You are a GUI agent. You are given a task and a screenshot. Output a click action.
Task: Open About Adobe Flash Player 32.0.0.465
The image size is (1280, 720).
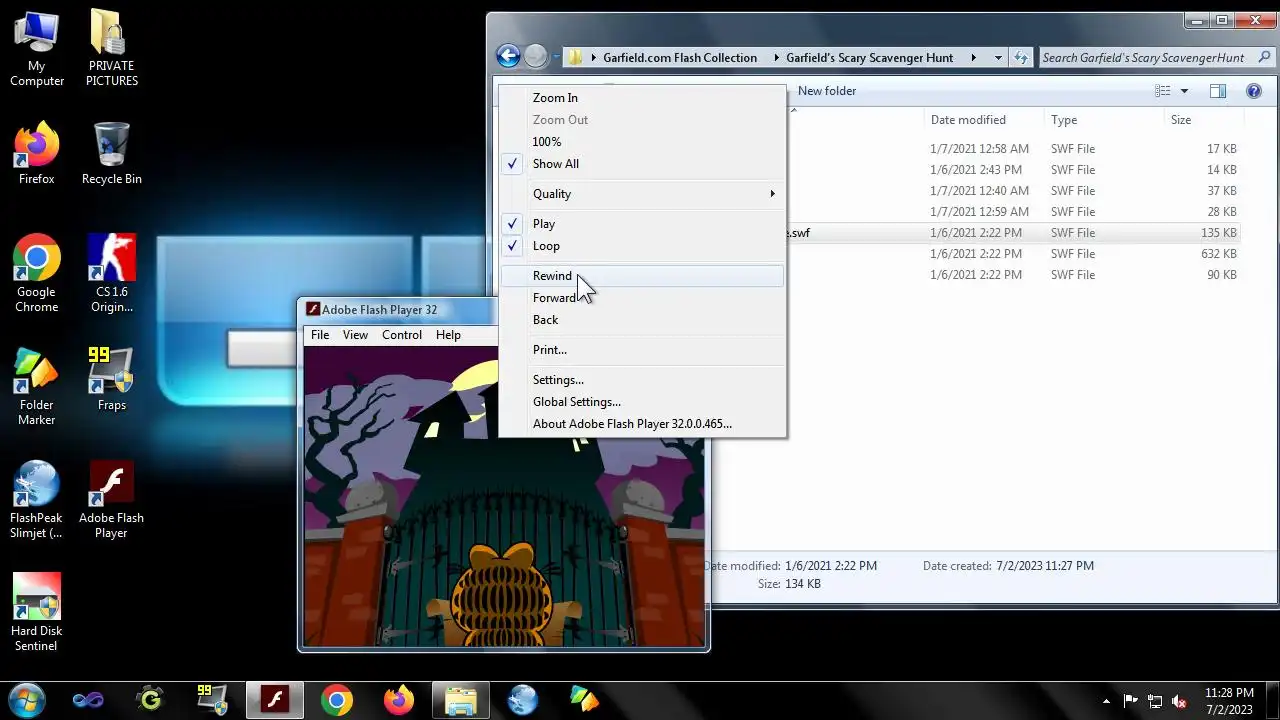coord(642,424)
